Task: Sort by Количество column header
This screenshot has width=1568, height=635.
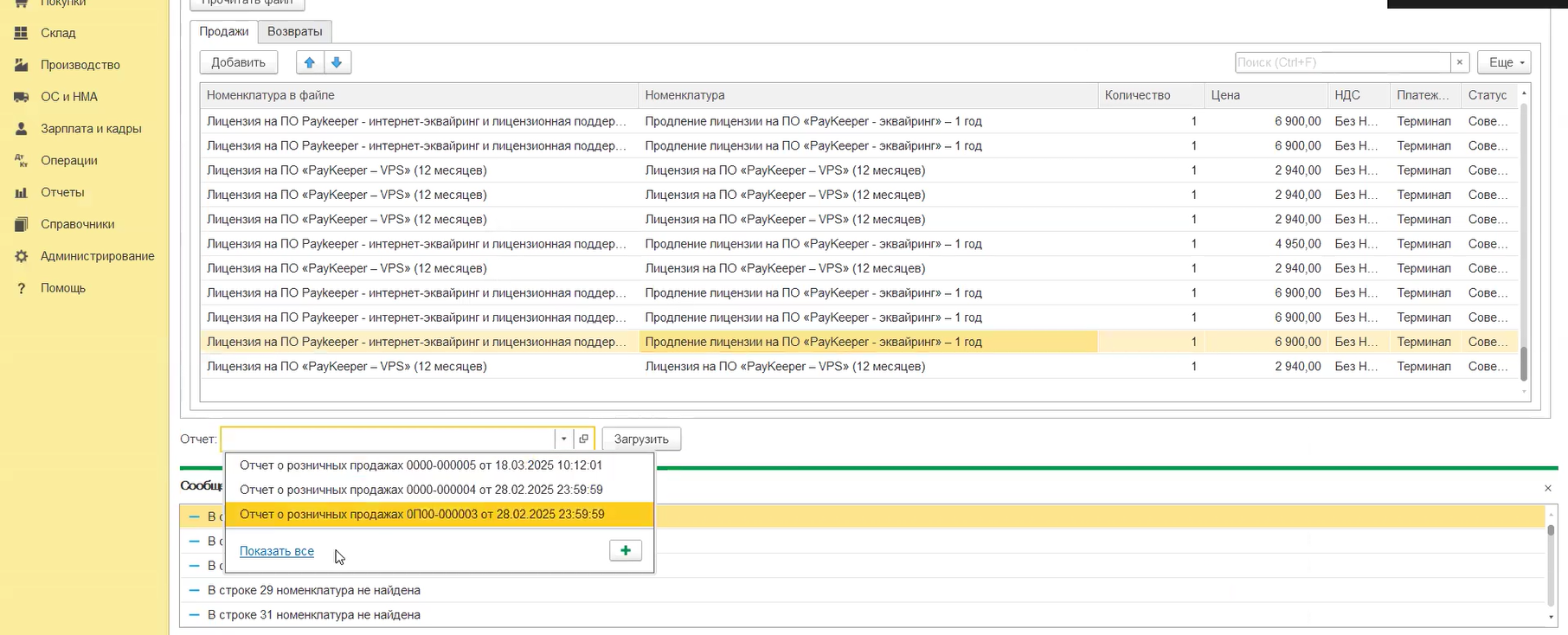Action: point(1151,95)
